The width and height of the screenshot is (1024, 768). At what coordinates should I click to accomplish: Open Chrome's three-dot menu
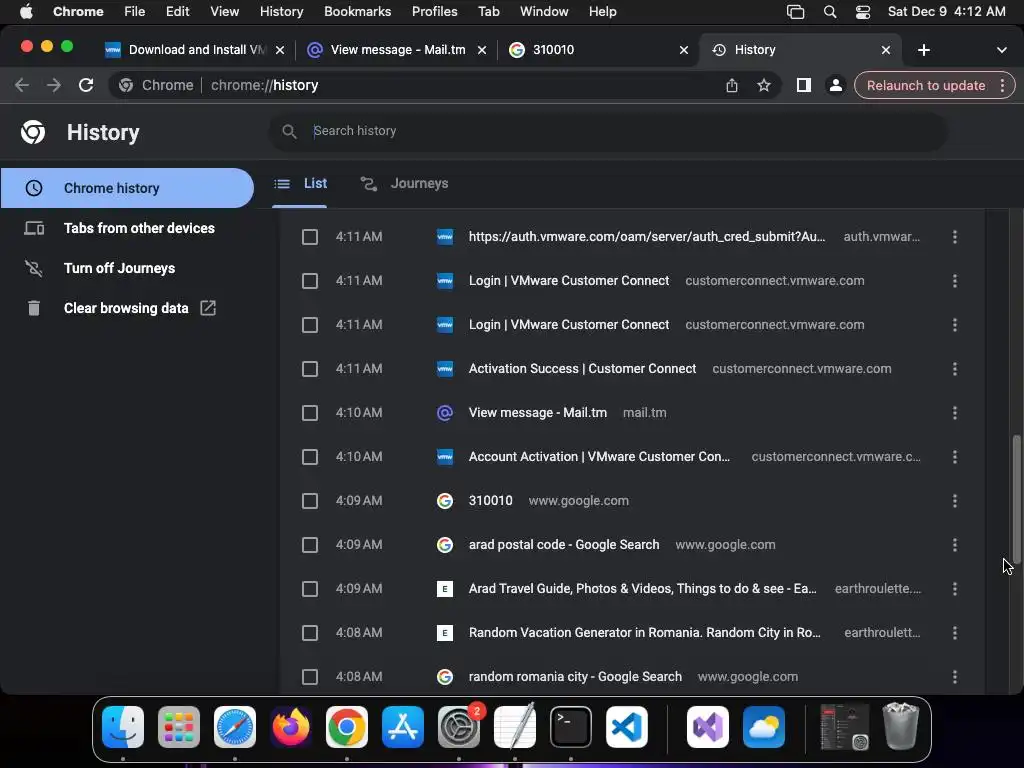(x=1002, y=86)
